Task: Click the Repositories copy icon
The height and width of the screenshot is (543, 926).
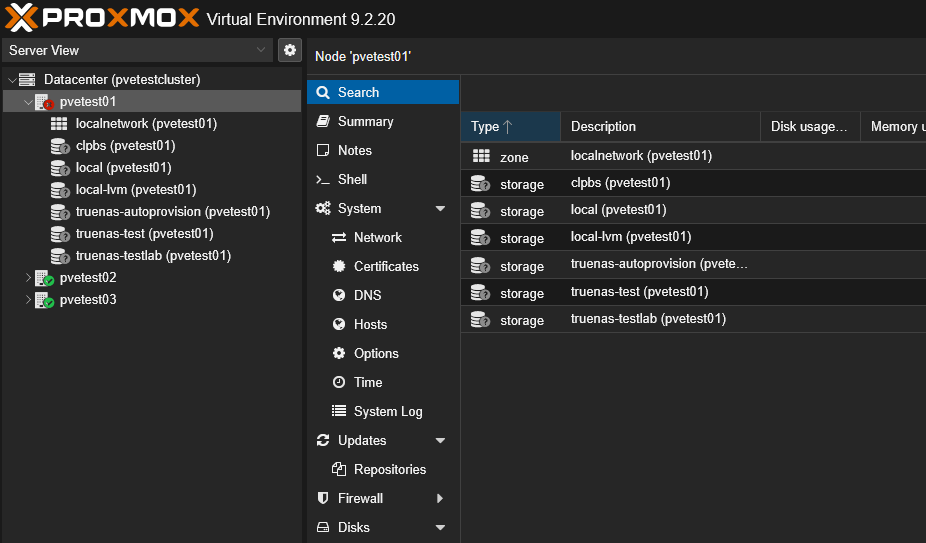Action: pos(339,469)
